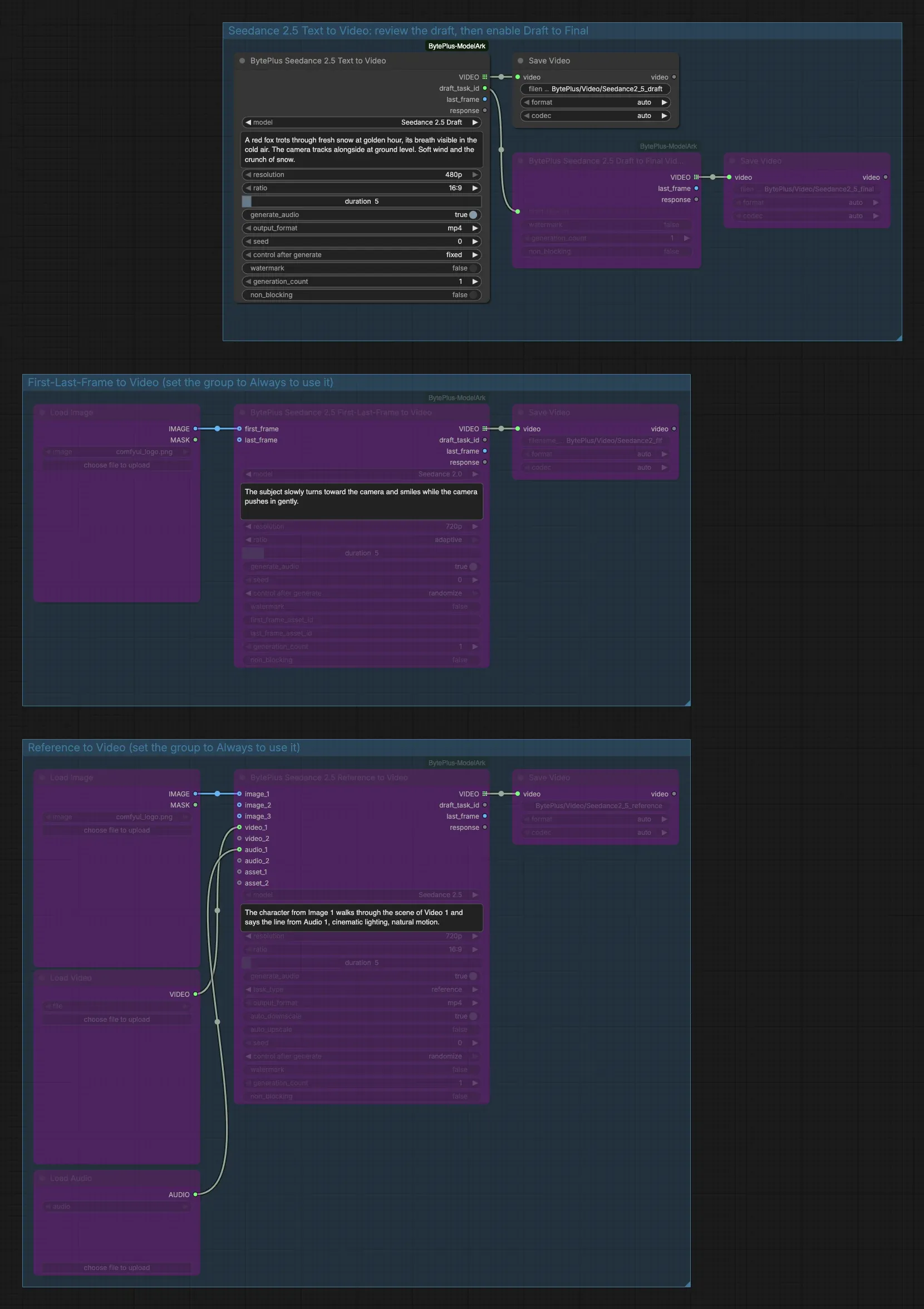
Task: Select the 'Seedance 2.5 Text to Video' group title
Action: coord(409,31)
